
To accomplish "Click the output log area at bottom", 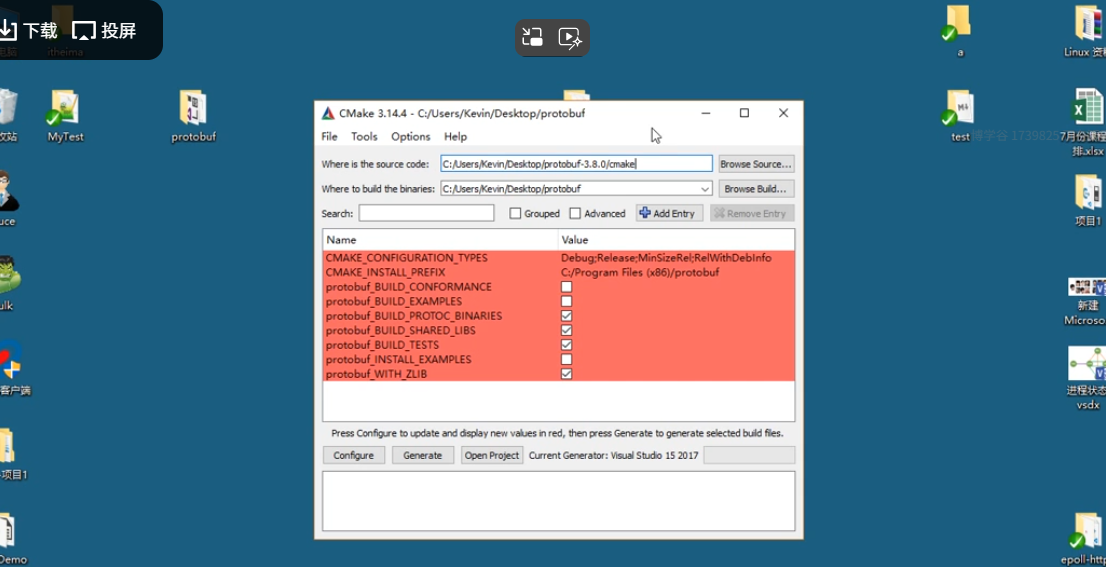I will [559, 501].
